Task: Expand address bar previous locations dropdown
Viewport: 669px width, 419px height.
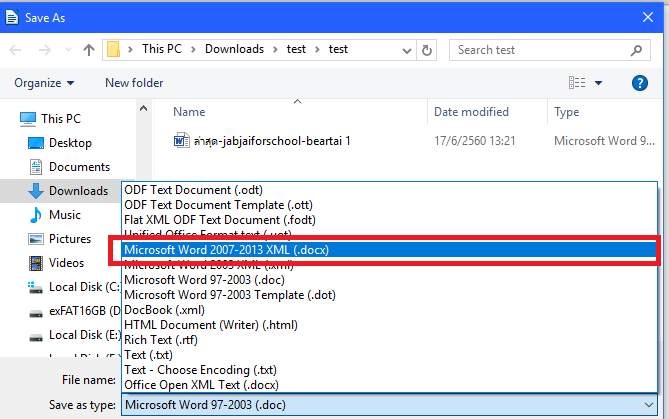Action: tap(407, 51)
